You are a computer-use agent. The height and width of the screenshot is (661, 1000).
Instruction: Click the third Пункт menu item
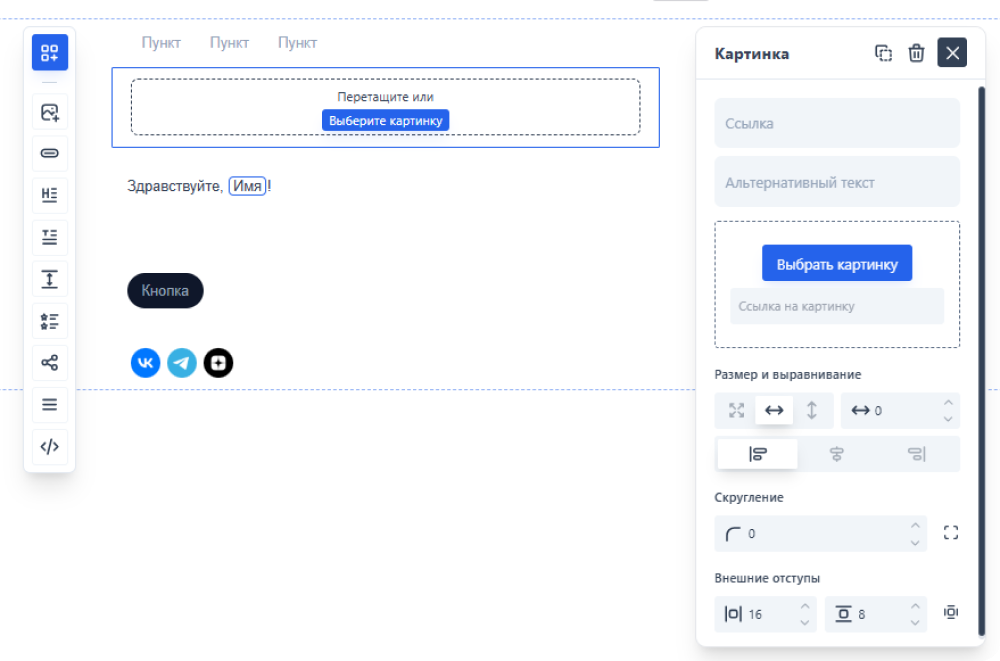297,43
